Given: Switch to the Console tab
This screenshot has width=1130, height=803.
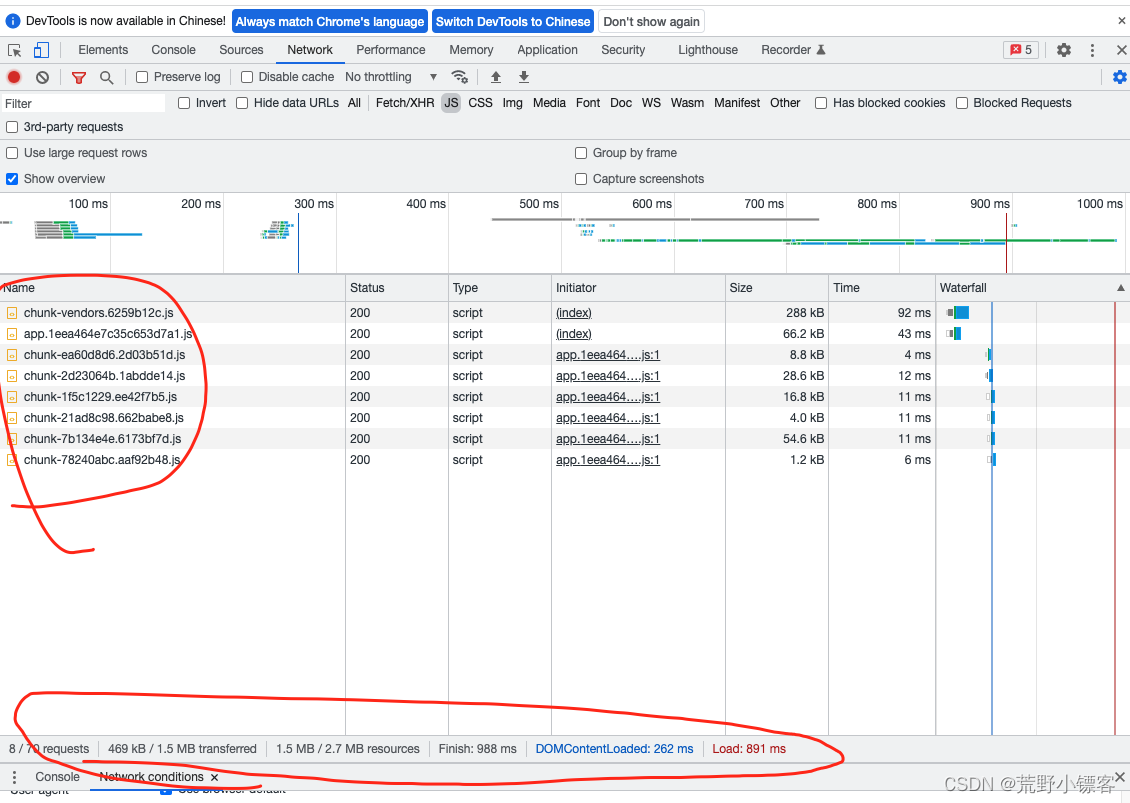Looking at the screenshot, I should (x=173, y=50).
